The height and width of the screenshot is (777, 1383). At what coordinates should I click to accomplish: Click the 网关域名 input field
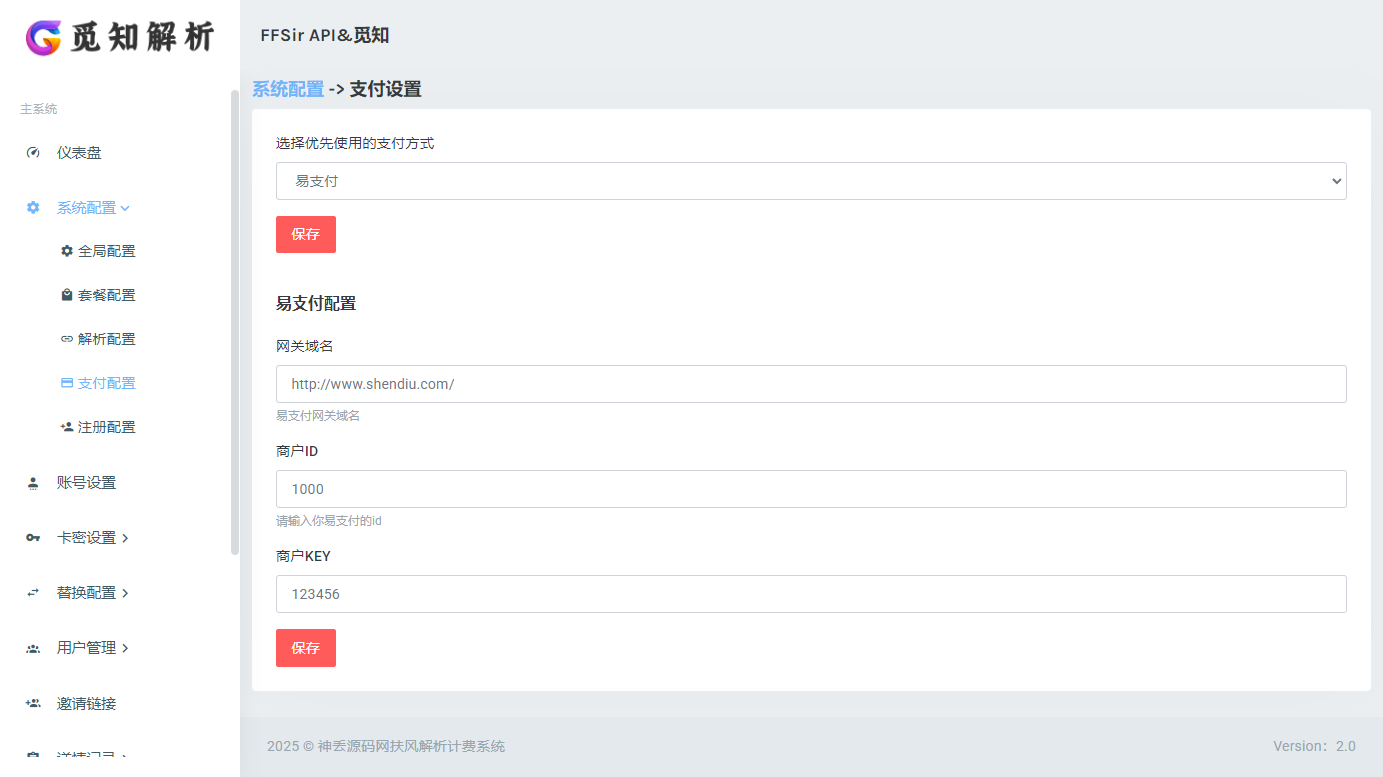810,384
